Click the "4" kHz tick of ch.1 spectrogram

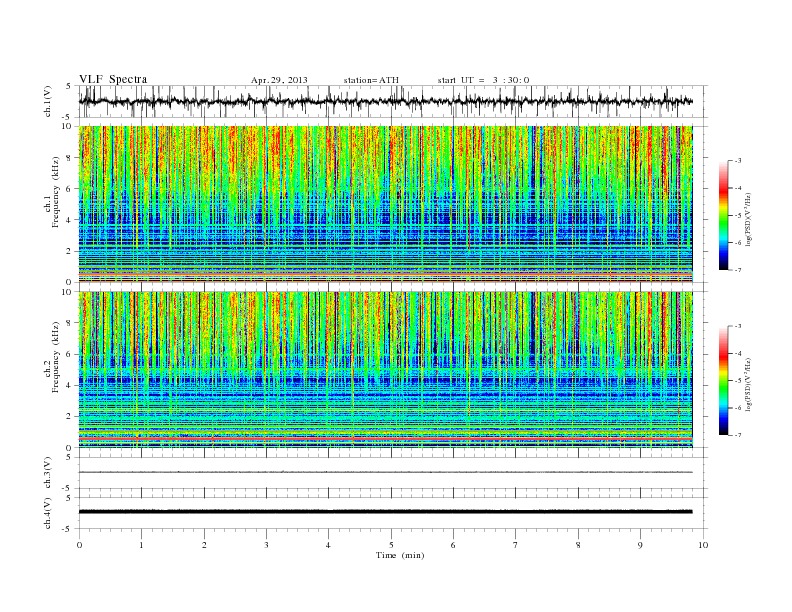(70, 220)
